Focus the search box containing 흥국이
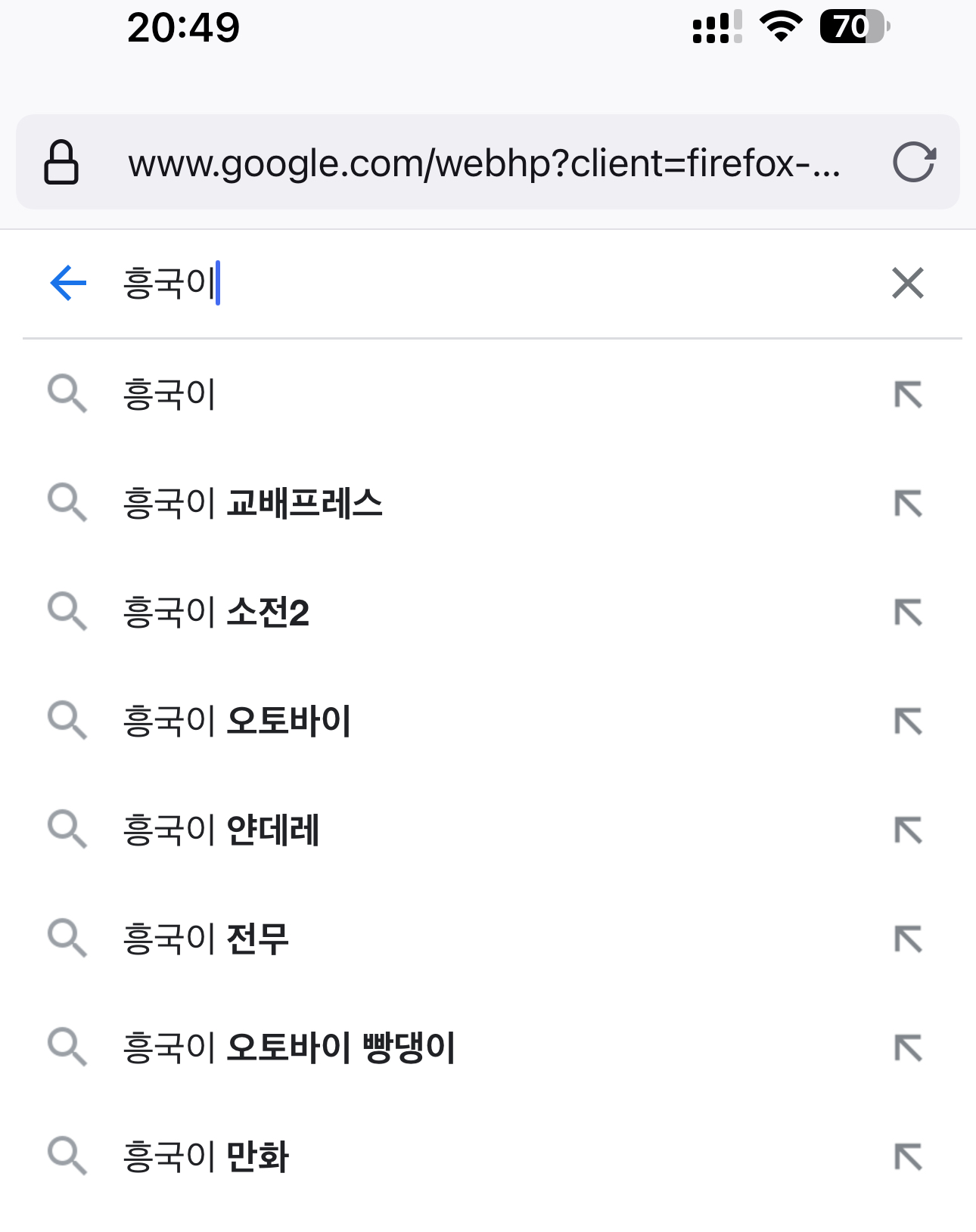 click(x=499, y=283)
